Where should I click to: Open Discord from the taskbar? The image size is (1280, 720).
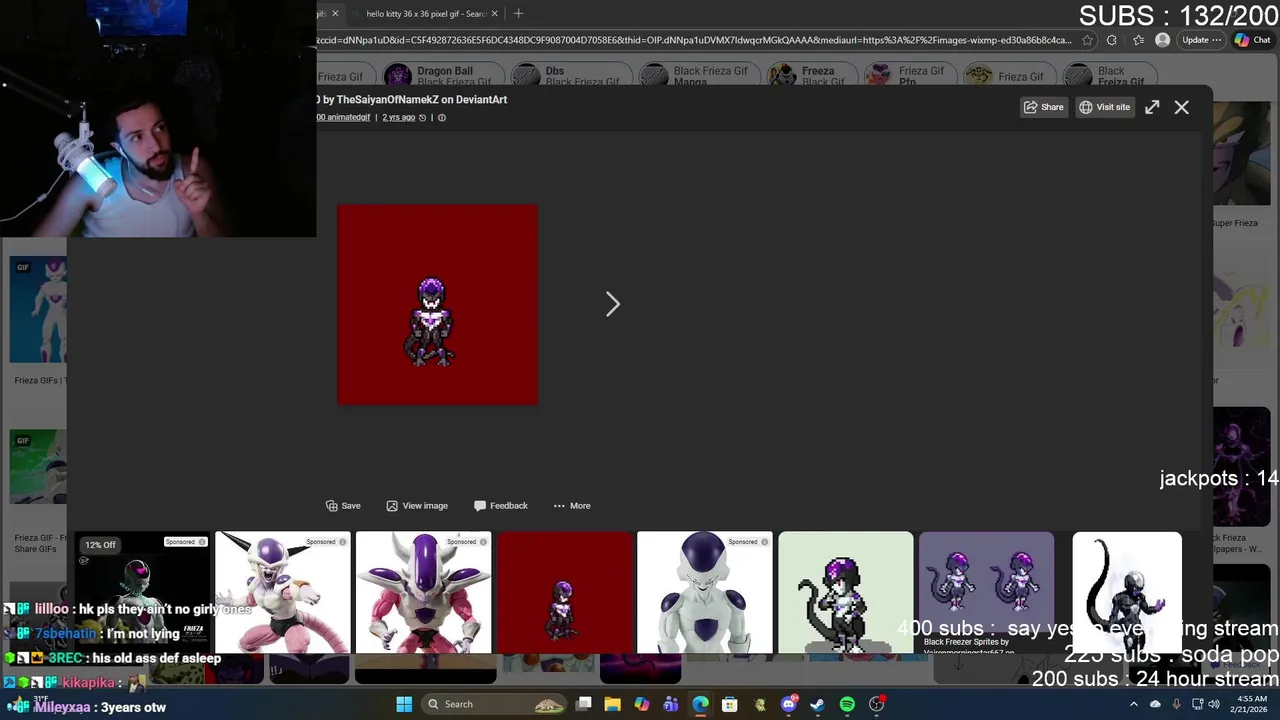(788, 704)
